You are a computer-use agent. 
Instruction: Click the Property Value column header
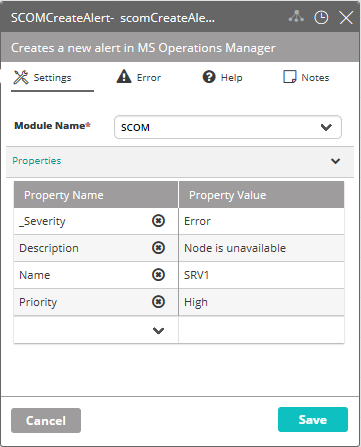(261, 195)
